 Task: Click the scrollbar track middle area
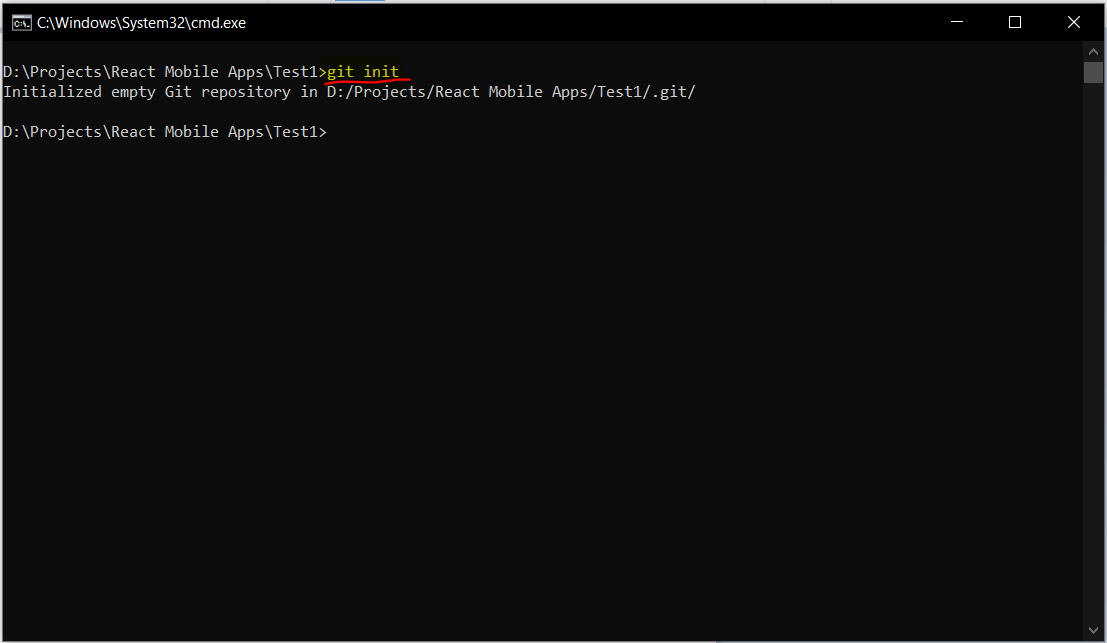click(1093, 350)
